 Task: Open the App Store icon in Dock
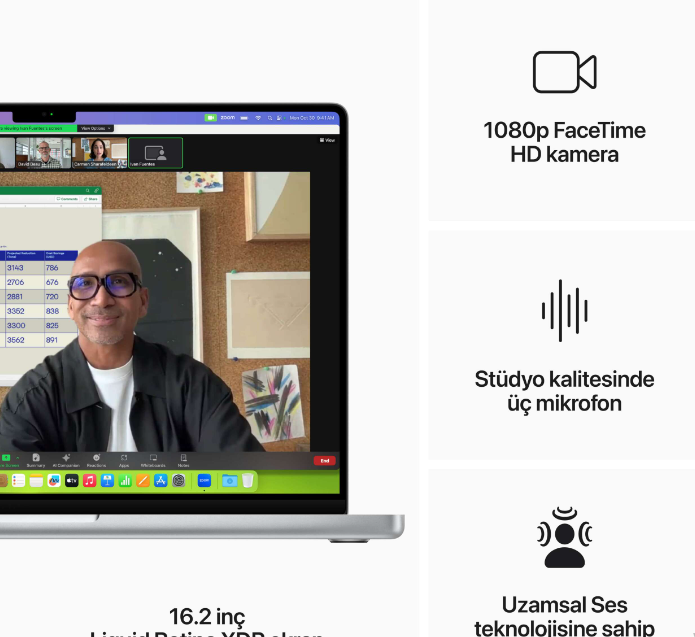pos(160,481)
